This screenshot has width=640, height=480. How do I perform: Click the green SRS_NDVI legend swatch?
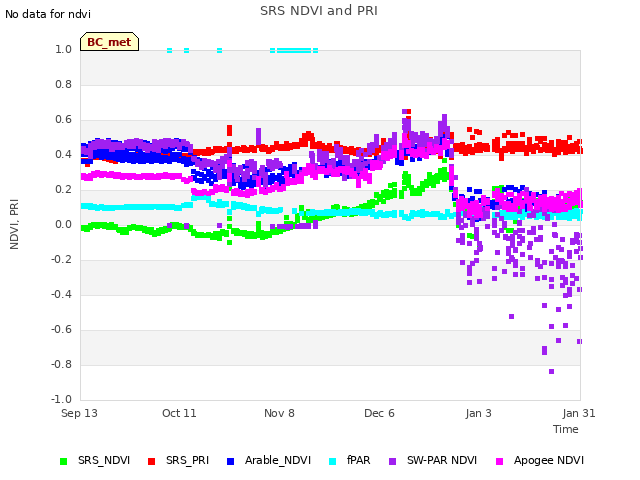coord(63,461)
